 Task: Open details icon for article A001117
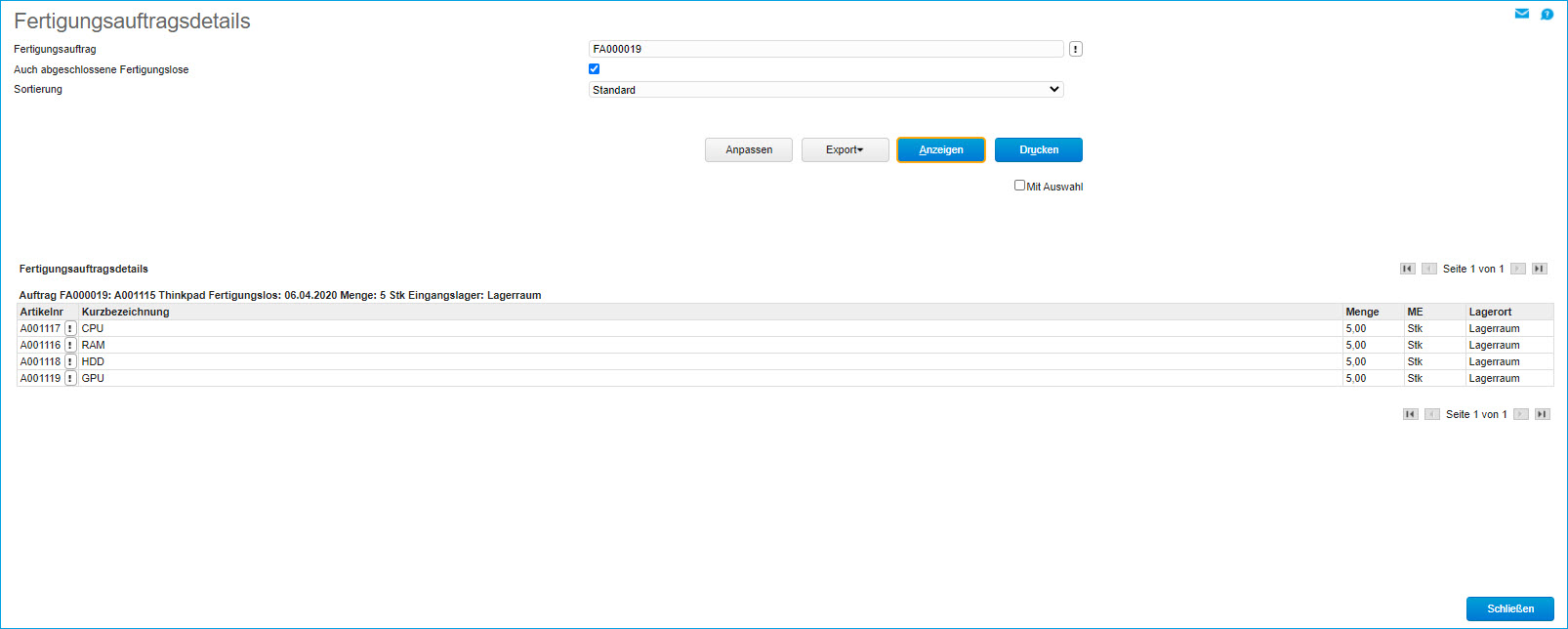coord(70,329)
